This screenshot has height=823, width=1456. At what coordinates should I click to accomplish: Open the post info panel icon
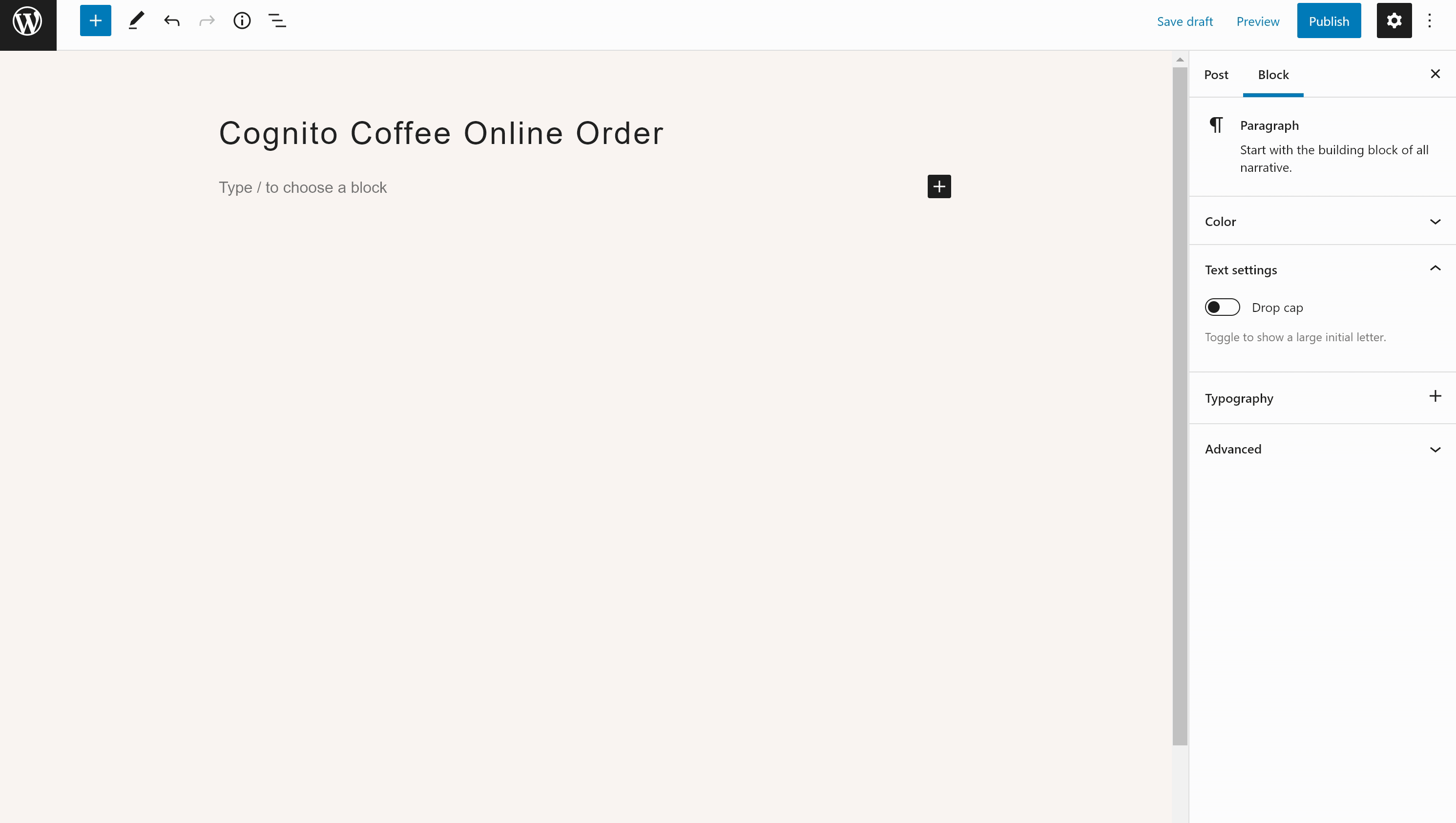tap(242, 21)
